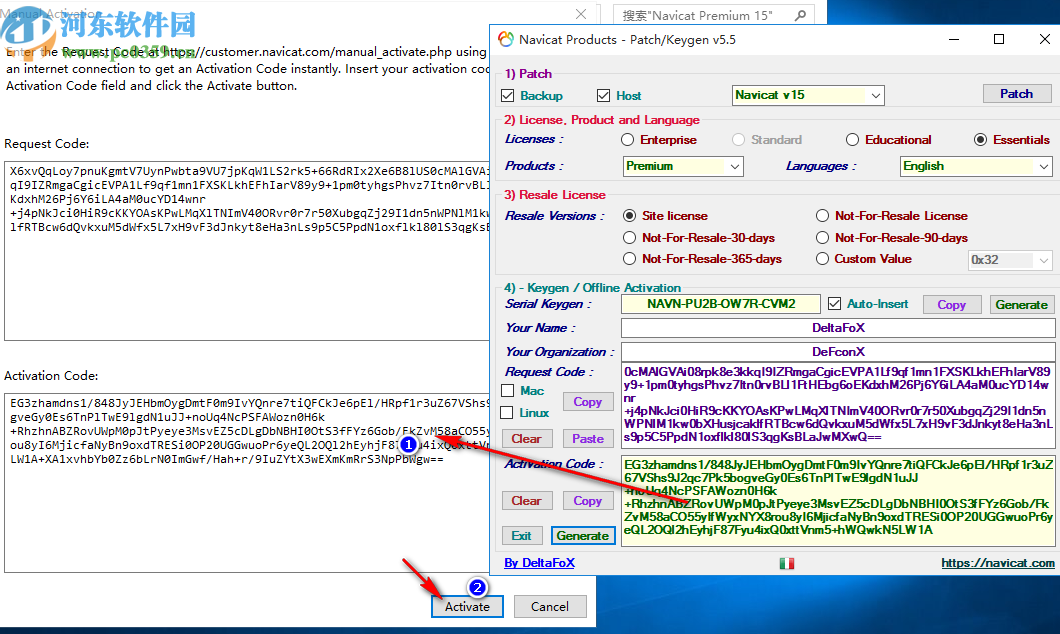Click the Your Organization field DeFconX
The image size is (1060, 634).
(838, 351)
